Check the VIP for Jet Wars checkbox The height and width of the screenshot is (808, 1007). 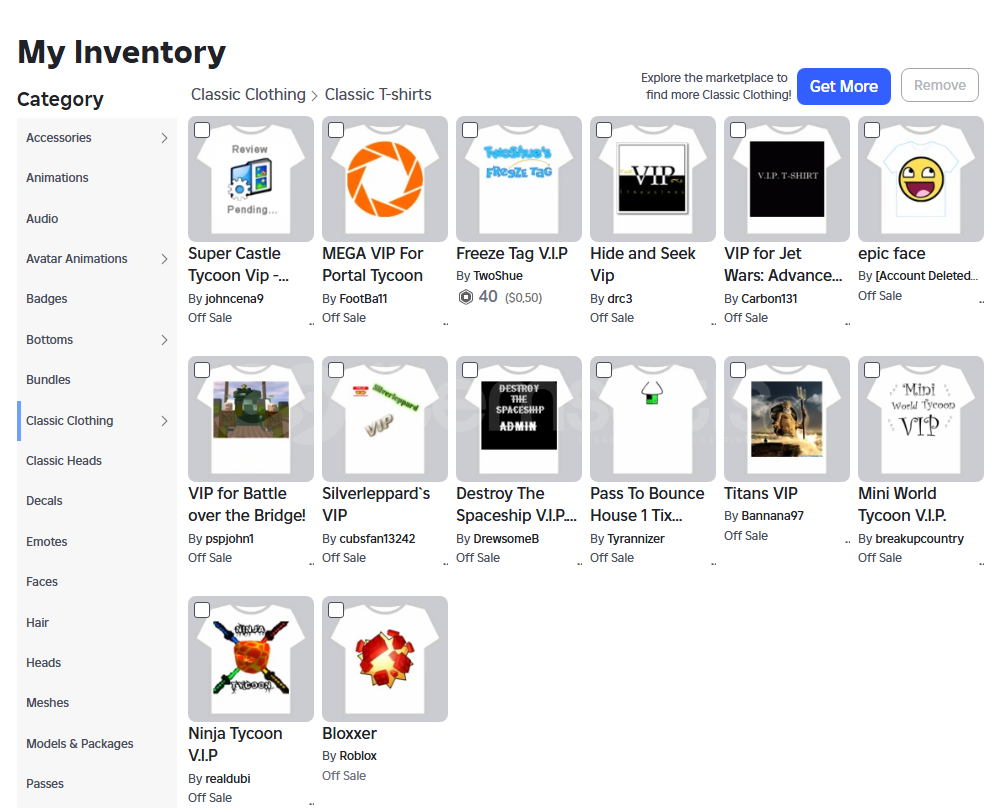[x=738, y=130]
